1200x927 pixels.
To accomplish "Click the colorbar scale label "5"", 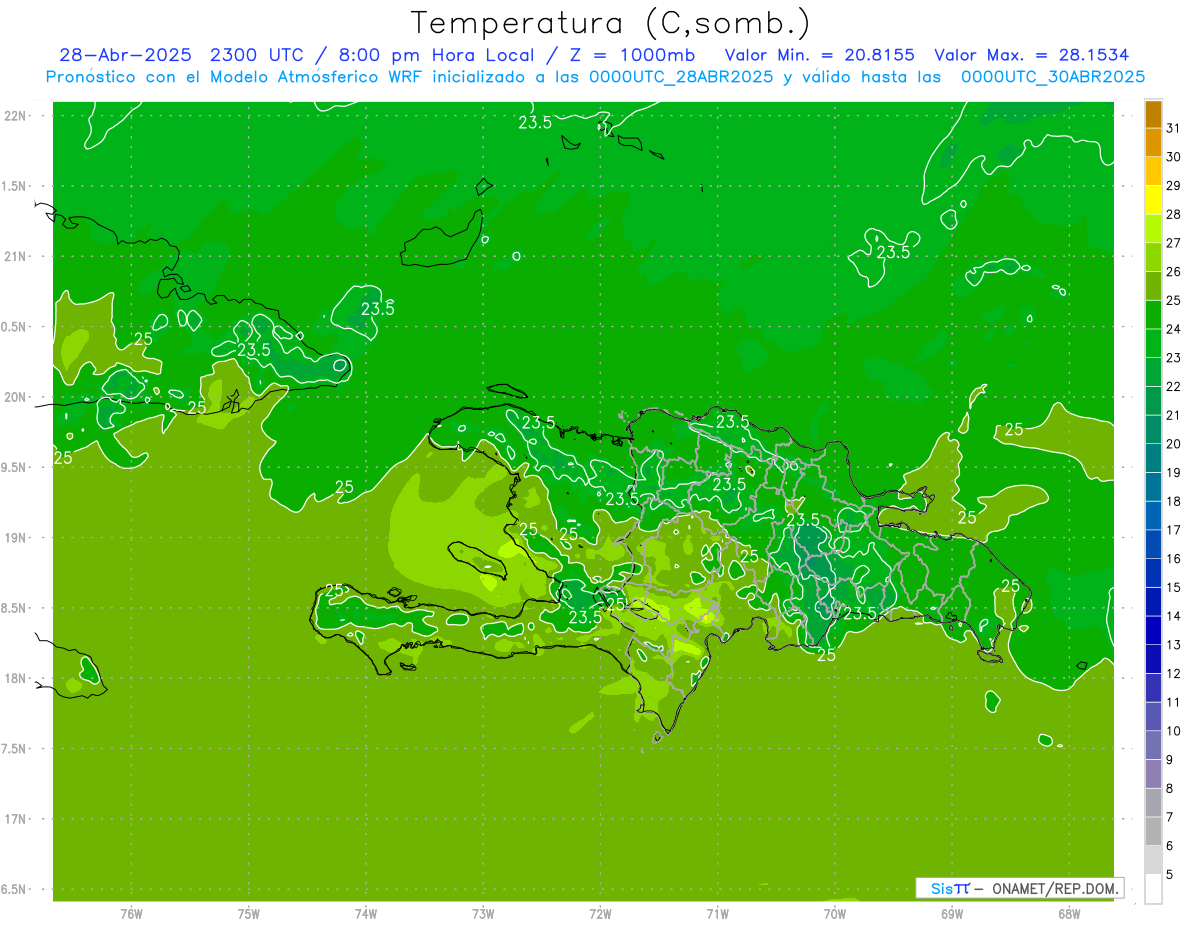I will pyautogui.click(x=1170, y=874).
